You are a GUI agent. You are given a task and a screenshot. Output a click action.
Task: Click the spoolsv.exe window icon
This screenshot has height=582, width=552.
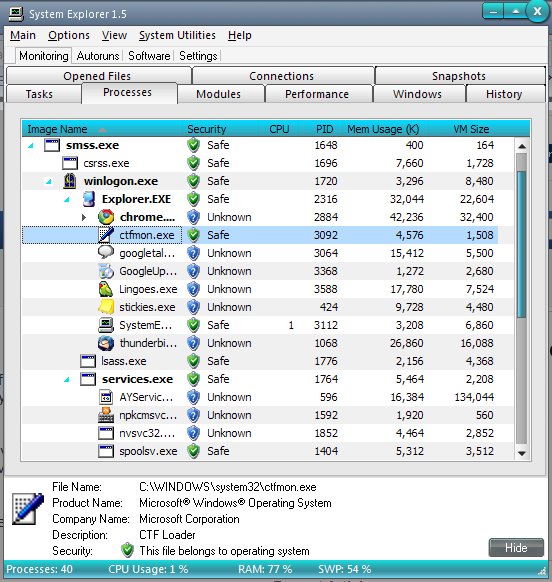click(106, 451)
